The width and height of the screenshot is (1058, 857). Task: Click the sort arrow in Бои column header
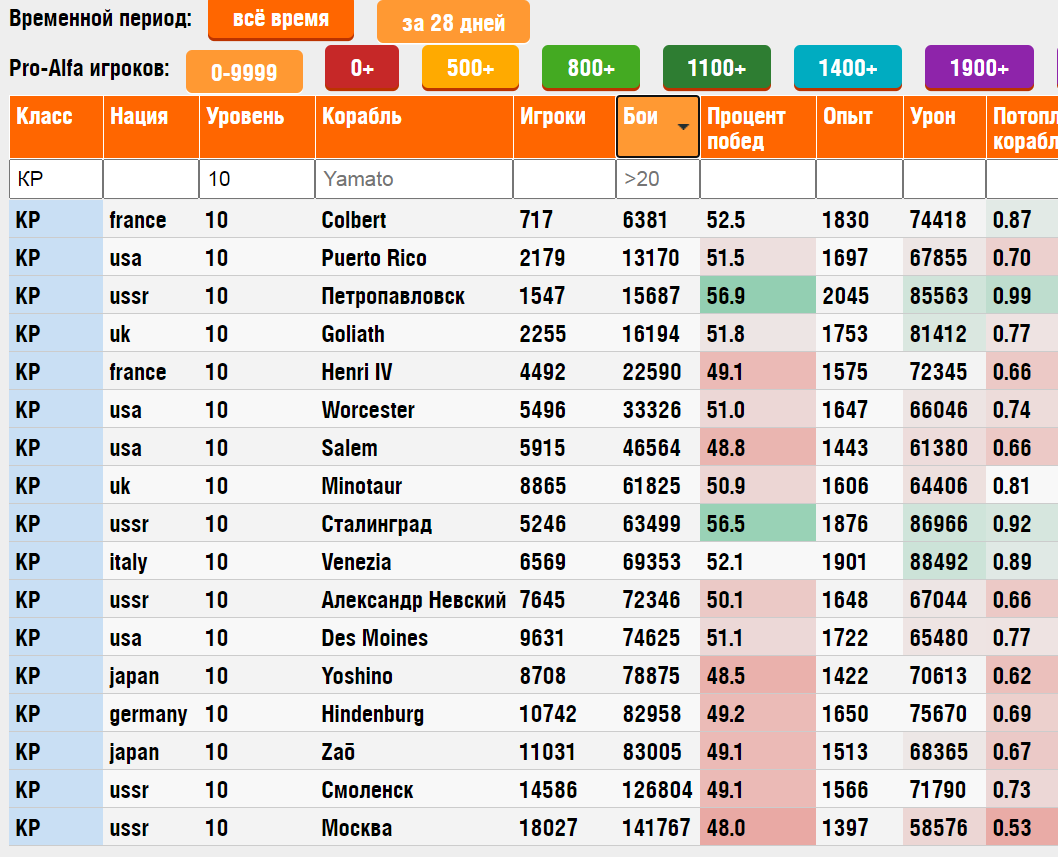tap(683, 127)
